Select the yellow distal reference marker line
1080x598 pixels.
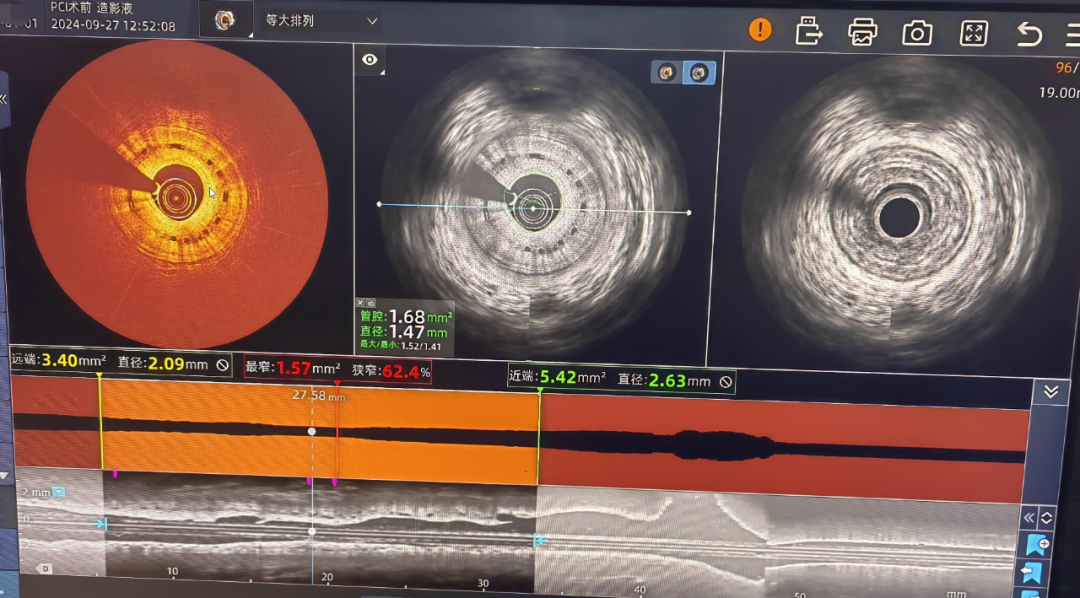[101, 424]
